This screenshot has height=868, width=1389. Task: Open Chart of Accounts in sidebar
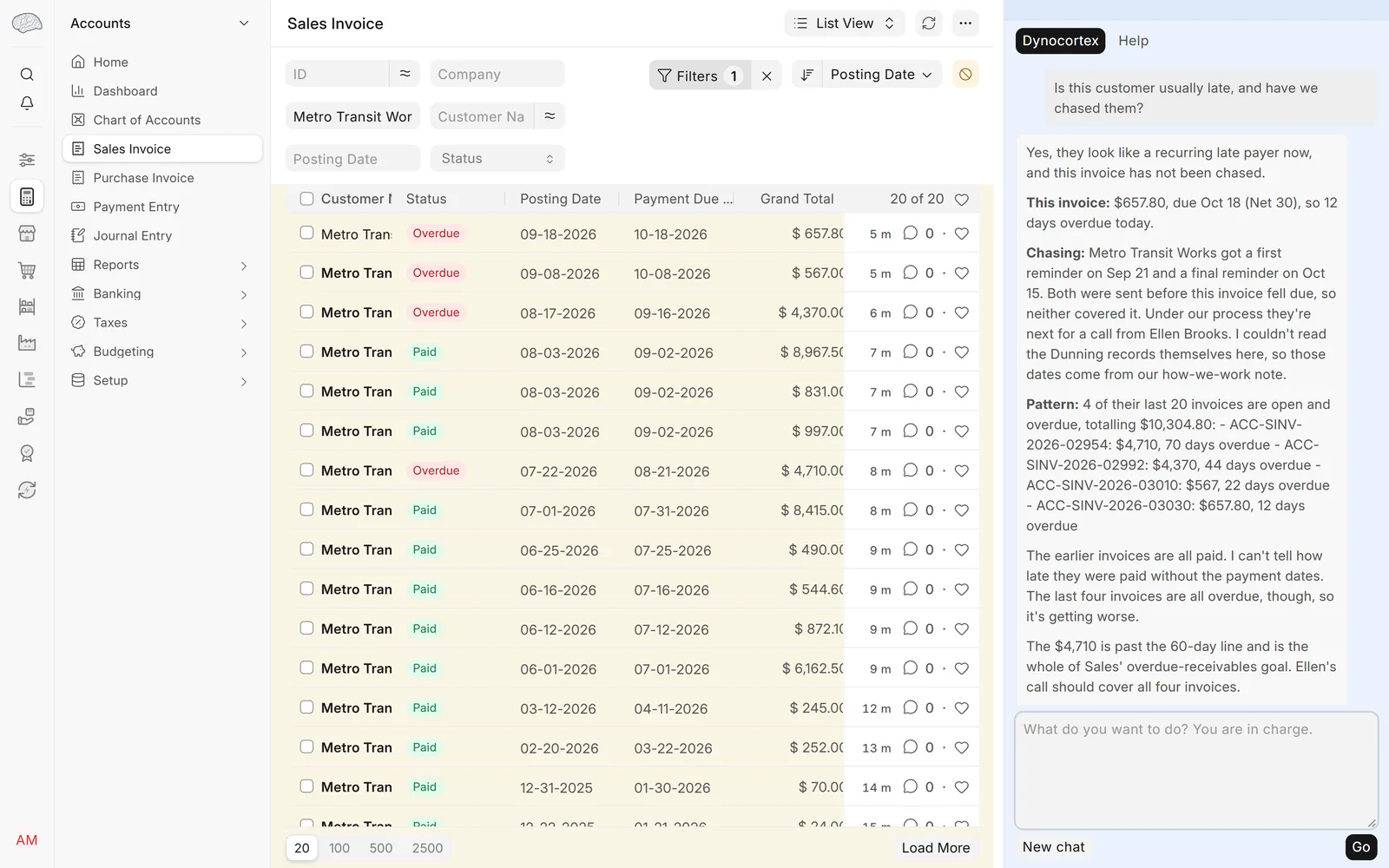click(161, 120)
